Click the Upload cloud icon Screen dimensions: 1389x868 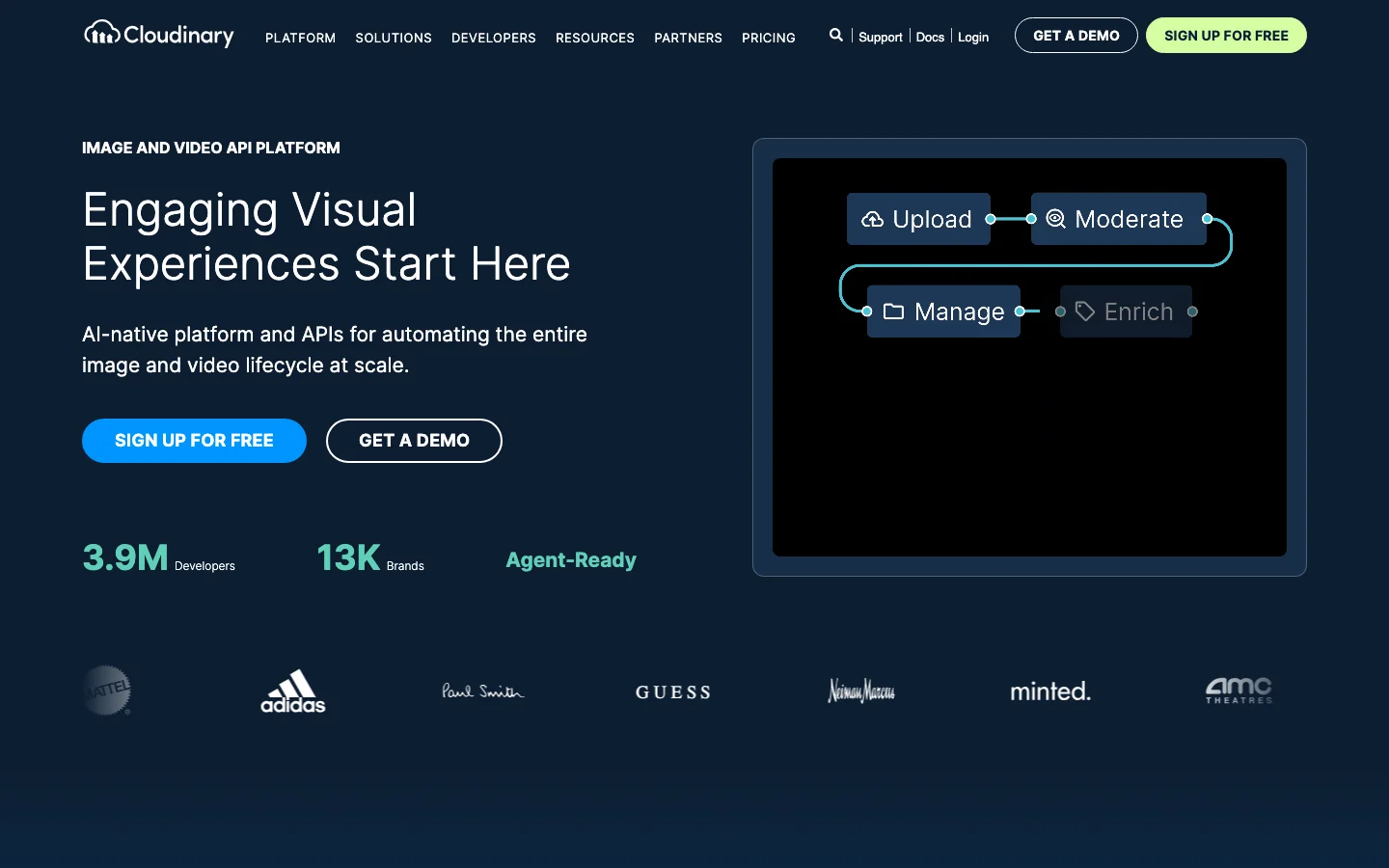click(x=872, y=219)
